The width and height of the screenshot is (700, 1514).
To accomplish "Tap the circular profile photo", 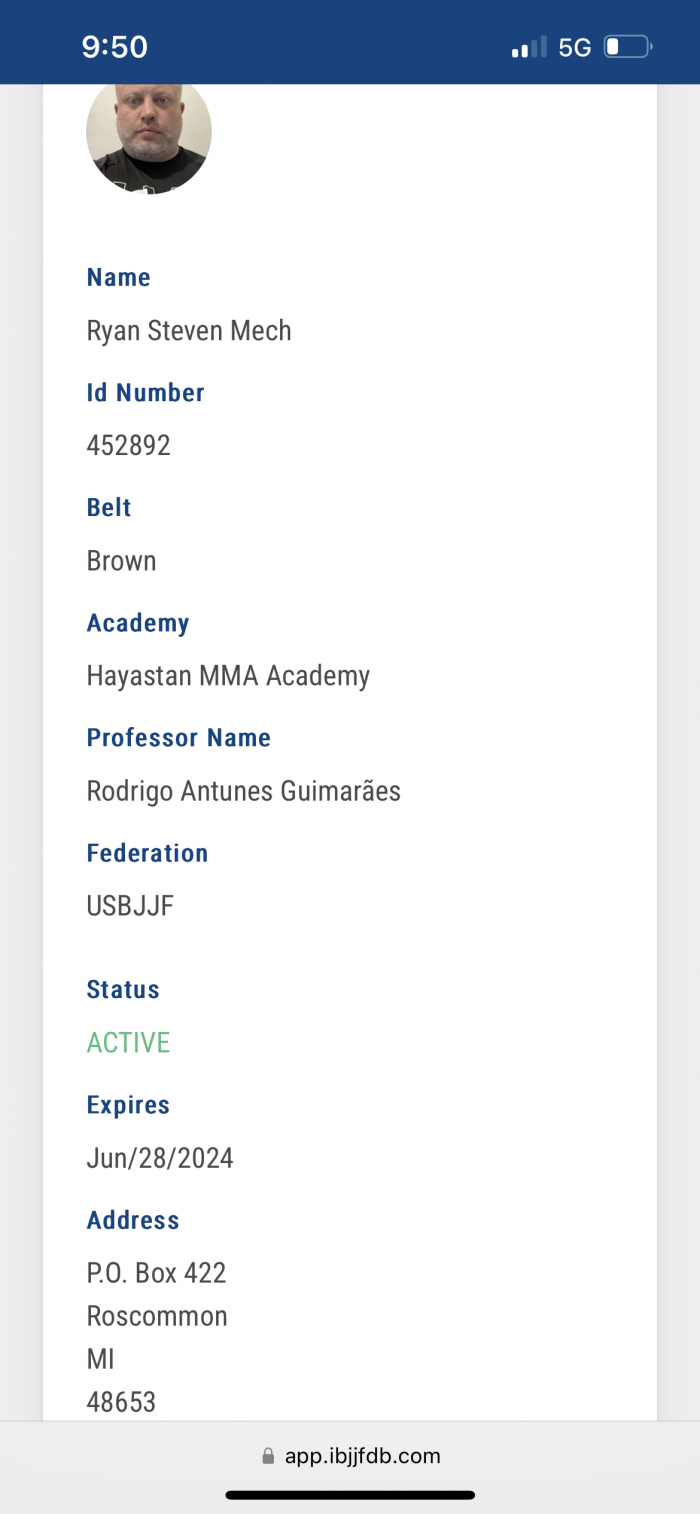I will tap(149, 135).
